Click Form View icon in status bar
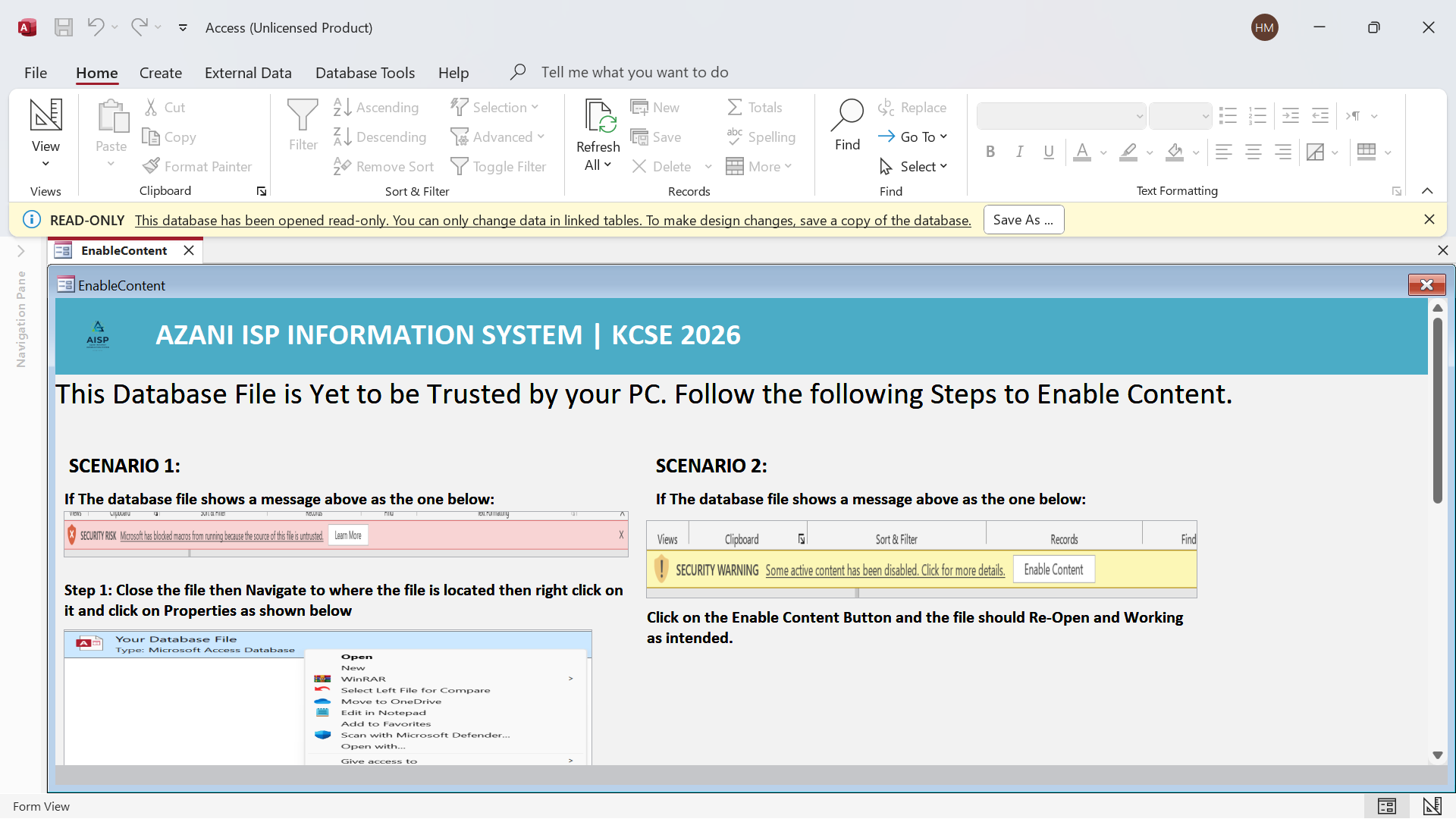Image resolution: width=1456 pixels, height=819 pixels. pyautogui.click(x=1387, y=806)
